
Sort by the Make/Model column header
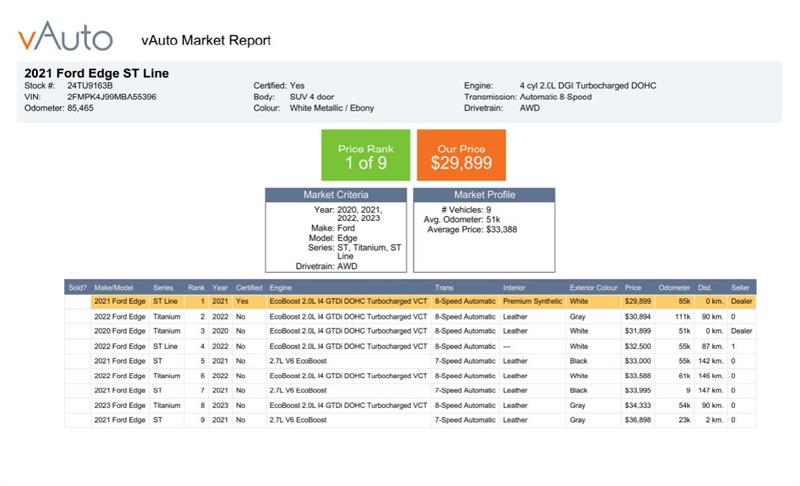114,288
